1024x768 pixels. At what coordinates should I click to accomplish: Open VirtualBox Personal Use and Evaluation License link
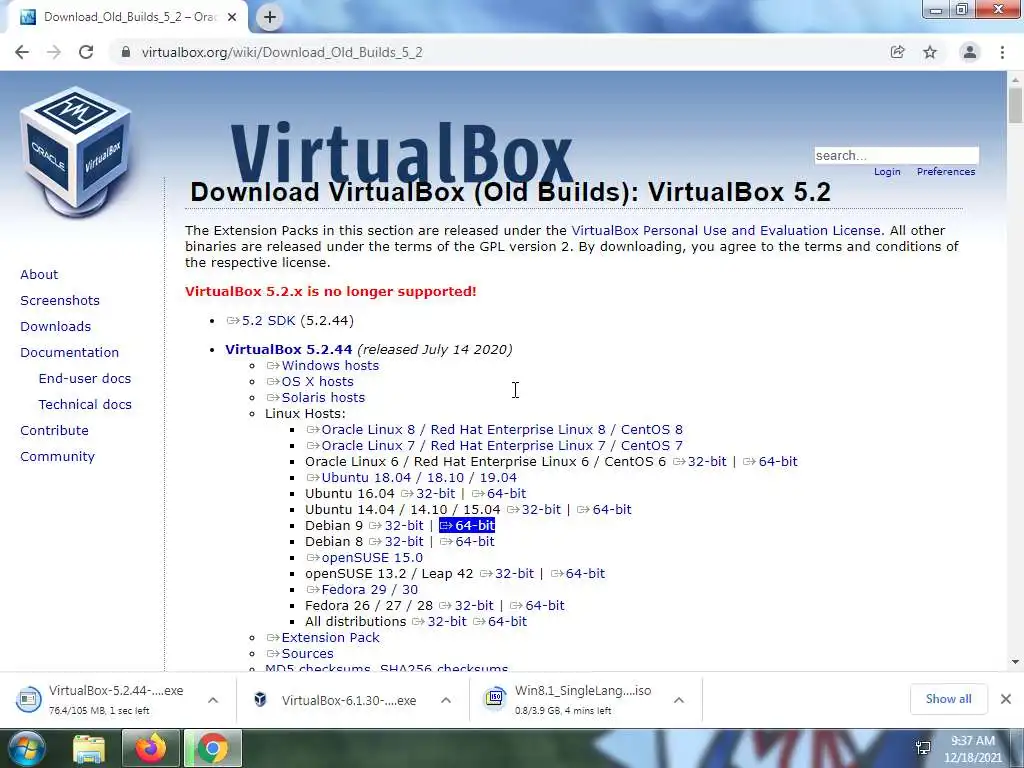(x=726, y=231)
